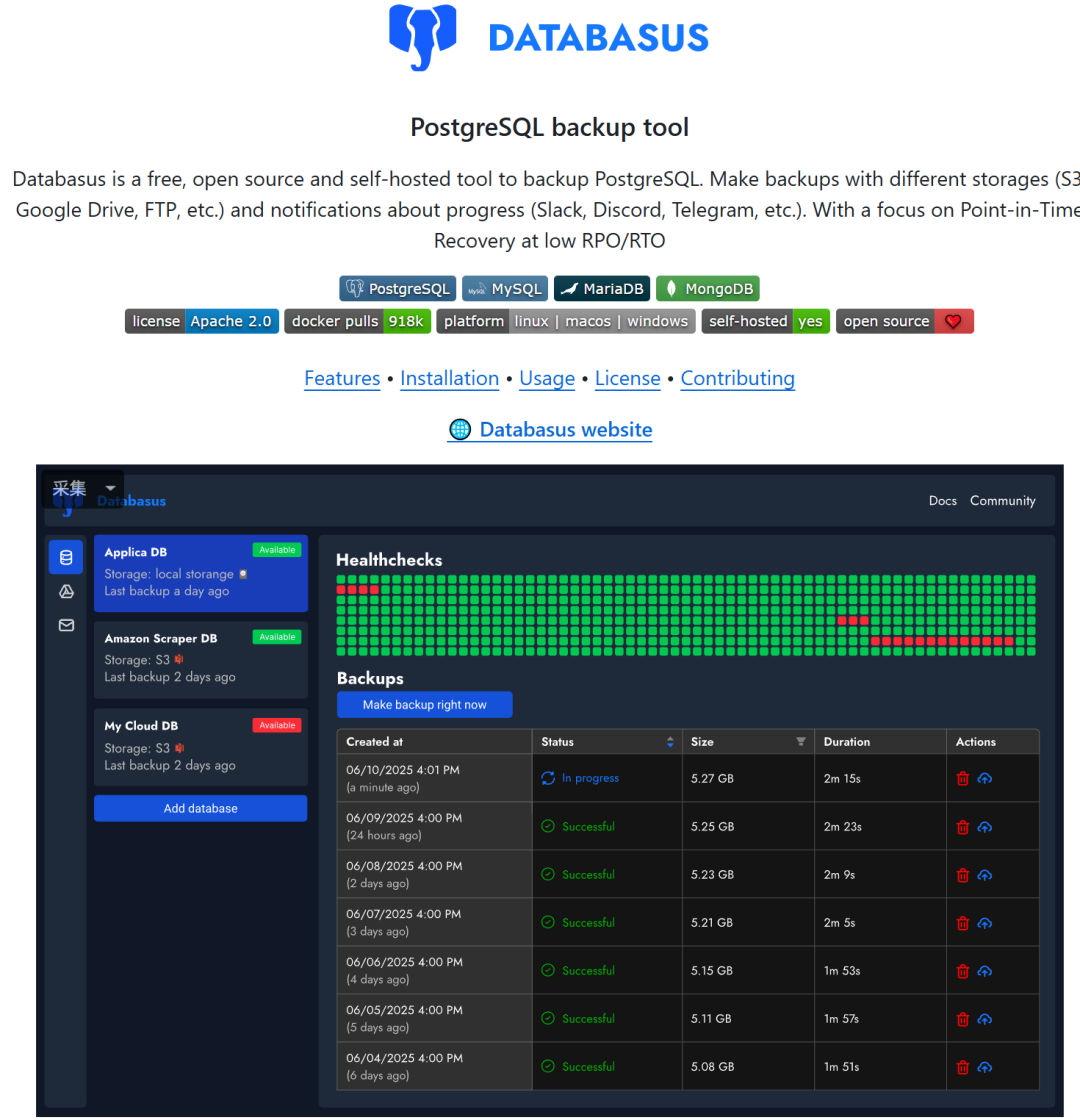Click the MySQL badge

coord(505,289)
